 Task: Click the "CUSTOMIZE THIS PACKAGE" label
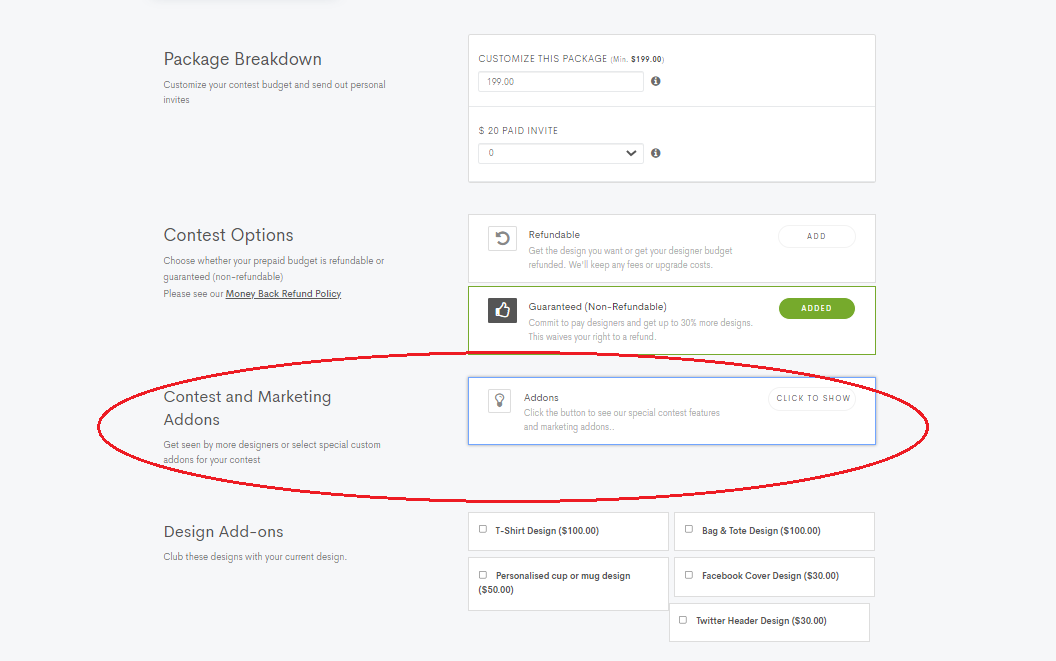(542, 59)
